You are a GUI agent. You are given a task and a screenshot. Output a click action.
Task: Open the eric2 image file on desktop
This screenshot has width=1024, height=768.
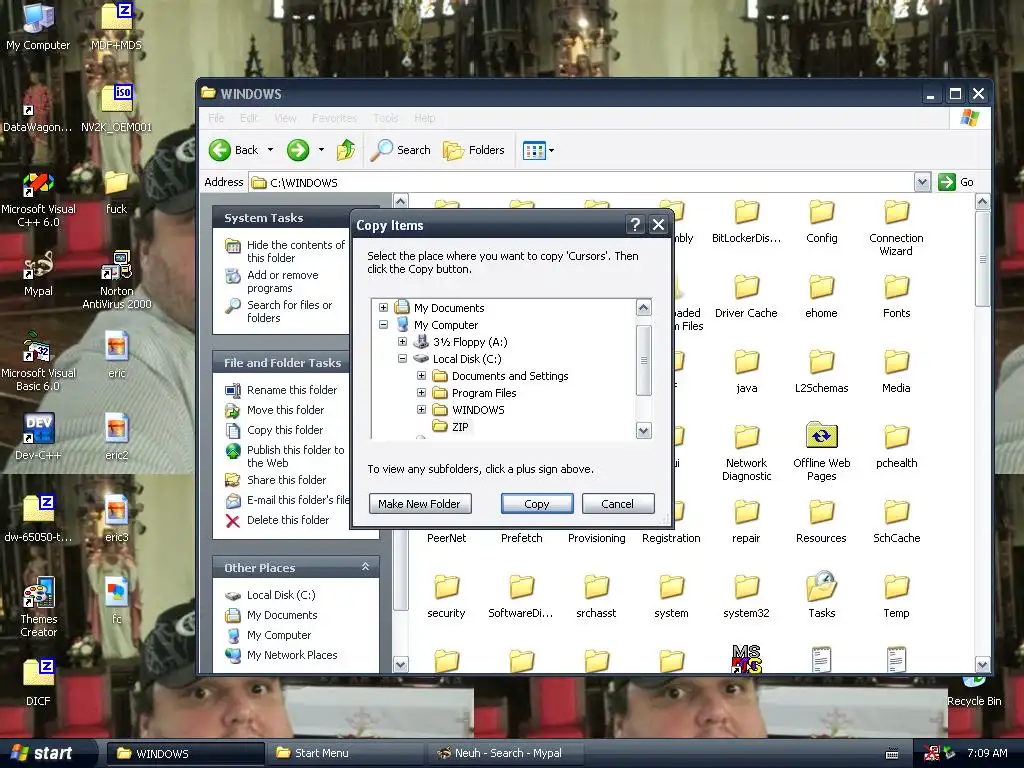coord(117,435)
